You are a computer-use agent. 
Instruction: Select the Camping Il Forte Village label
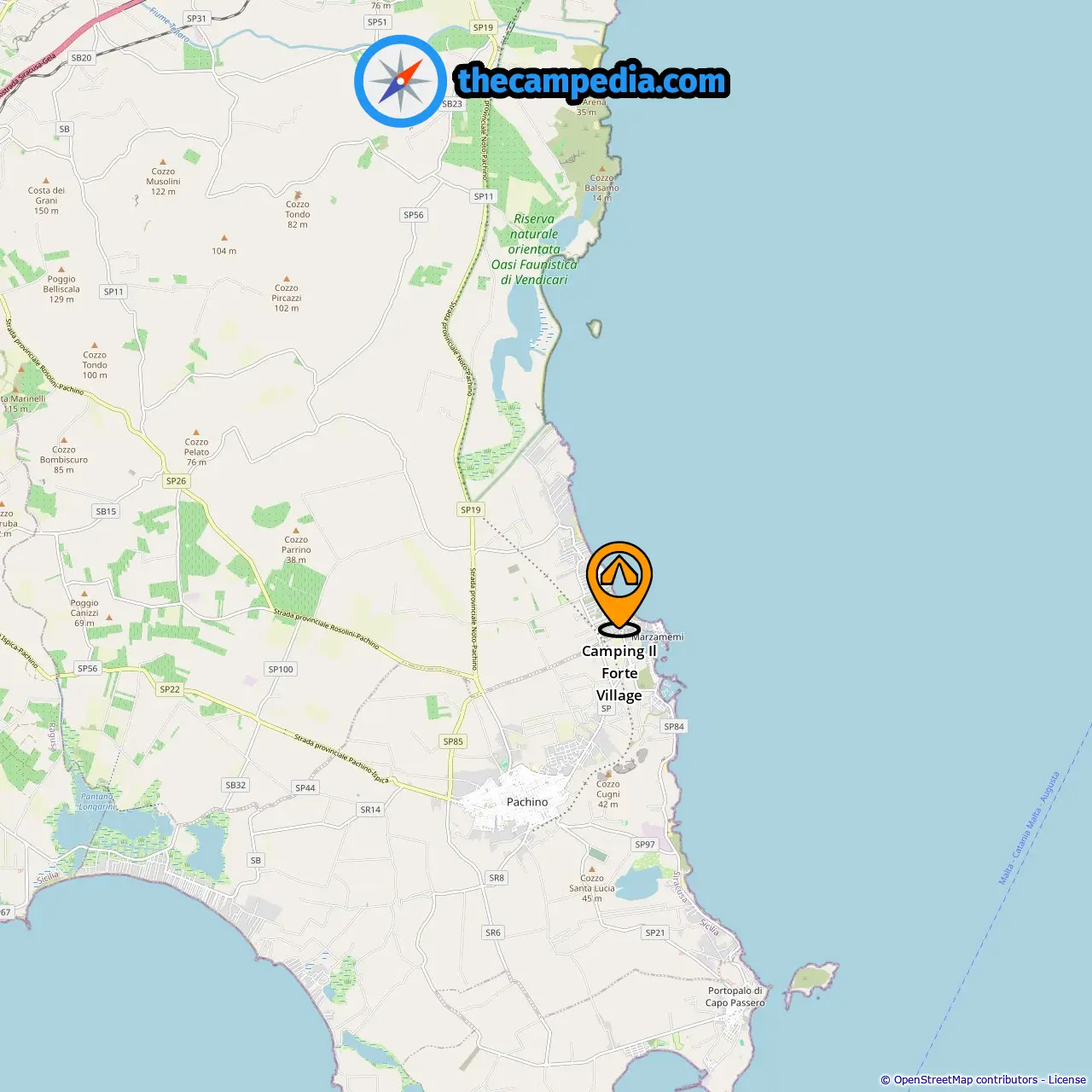(x=619, y=673)
